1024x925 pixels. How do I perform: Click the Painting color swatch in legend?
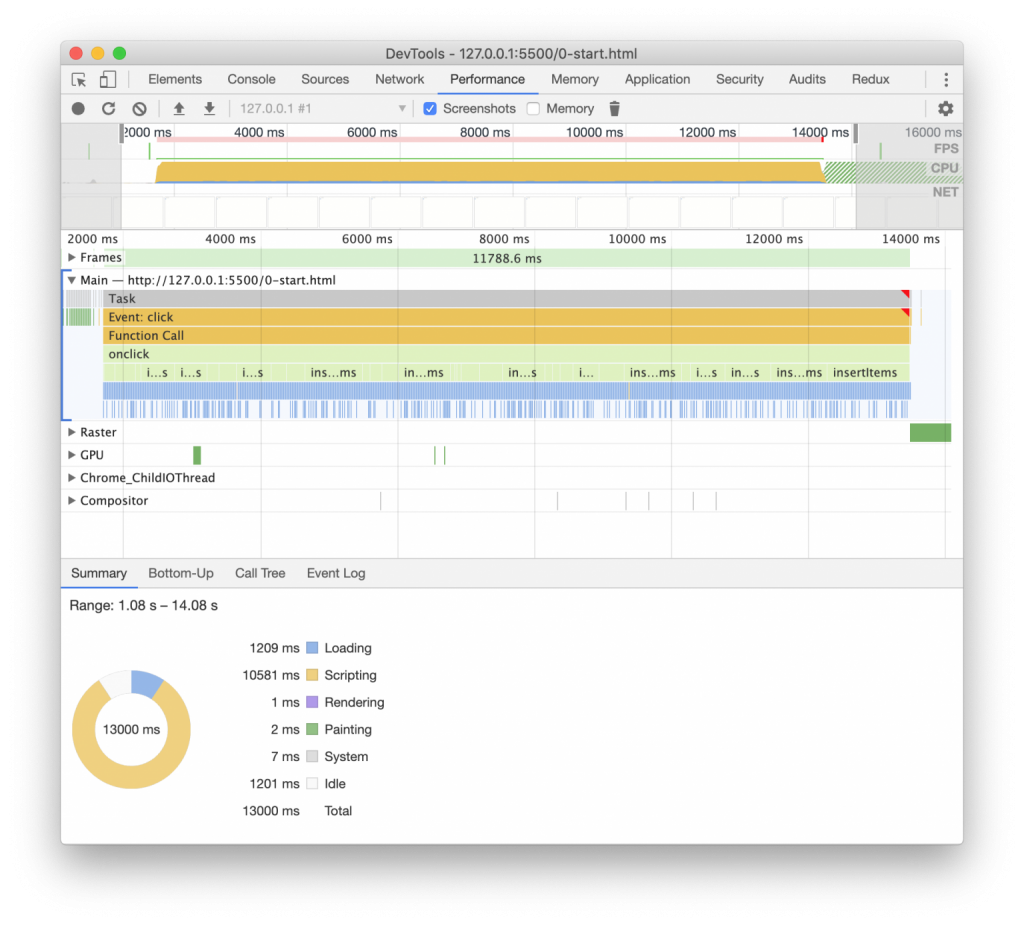312,729
